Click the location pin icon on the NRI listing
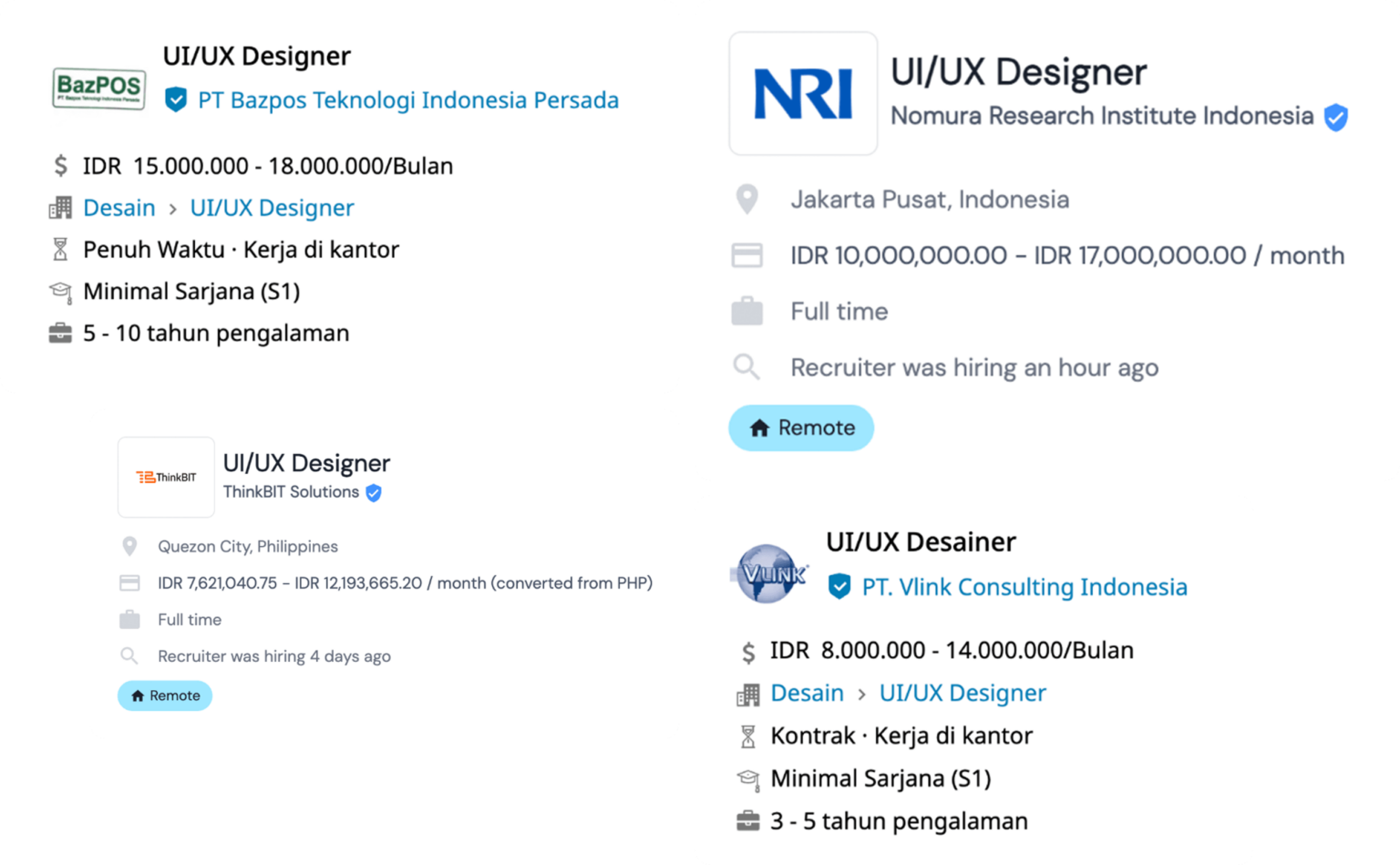The image size is (1400, 865). coord(747,199)
